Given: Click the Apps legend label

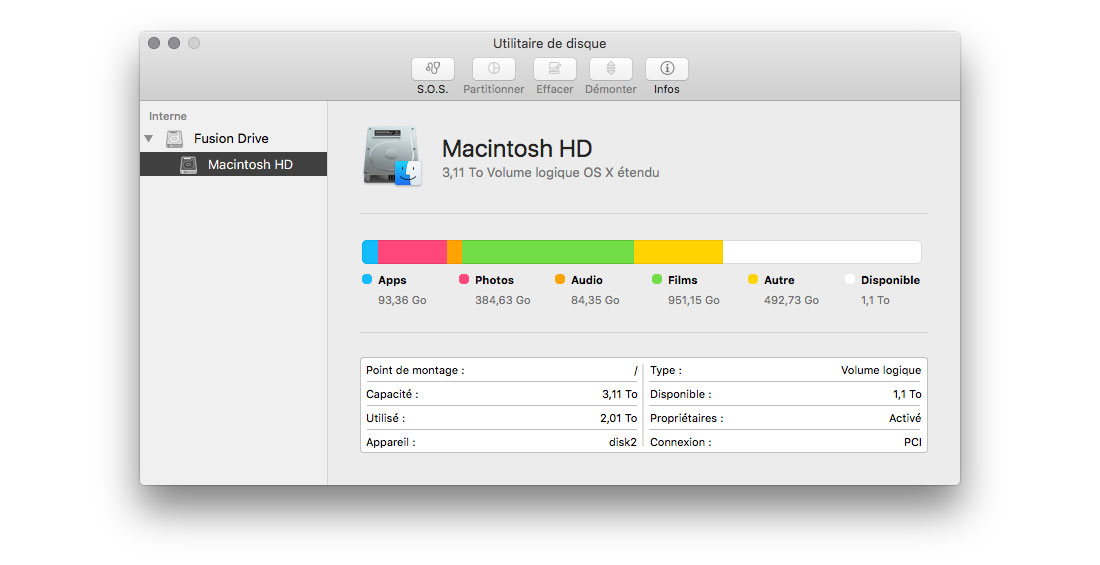Looking at the screenshot, I should (x=392, y=280).
